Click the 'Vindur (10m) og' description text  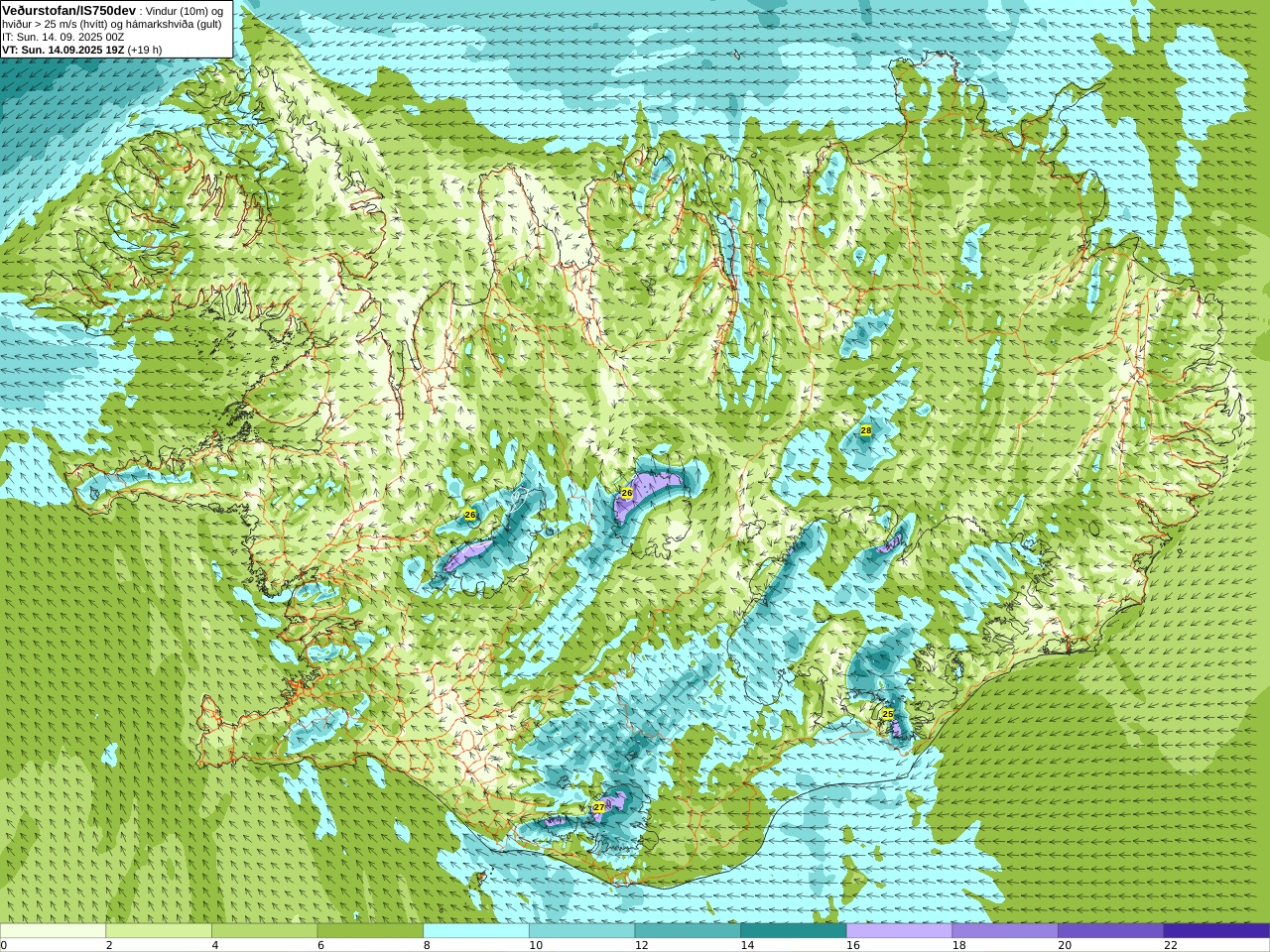pyautogui.click(x=185, y=11)
